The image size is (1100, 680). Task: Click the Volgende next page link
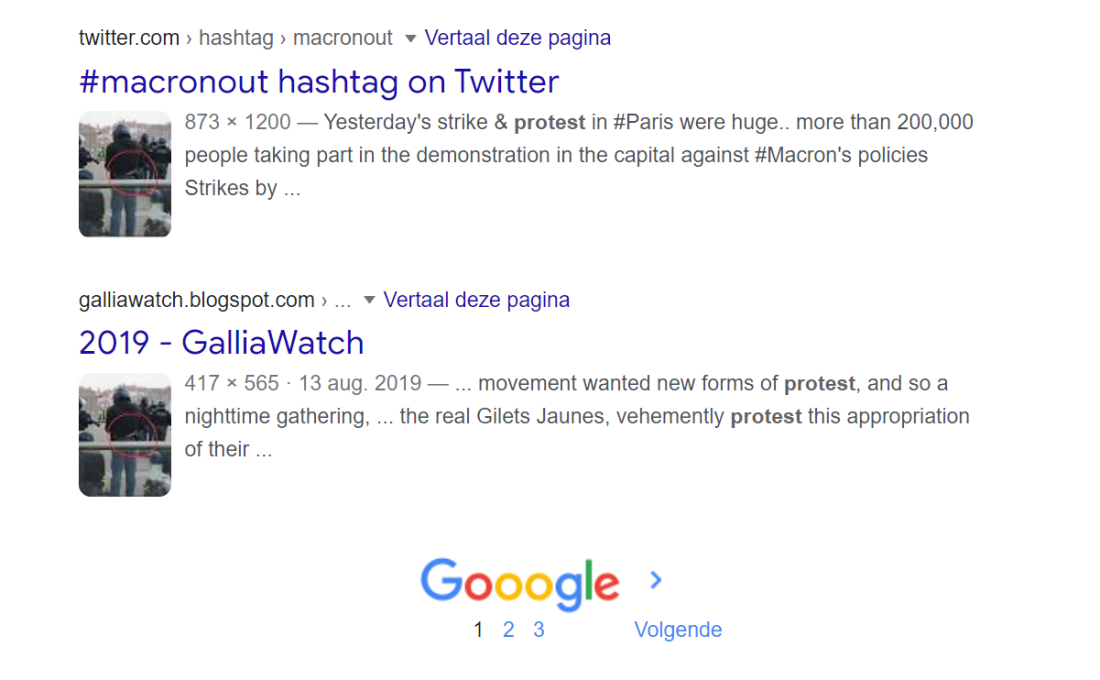678,629
